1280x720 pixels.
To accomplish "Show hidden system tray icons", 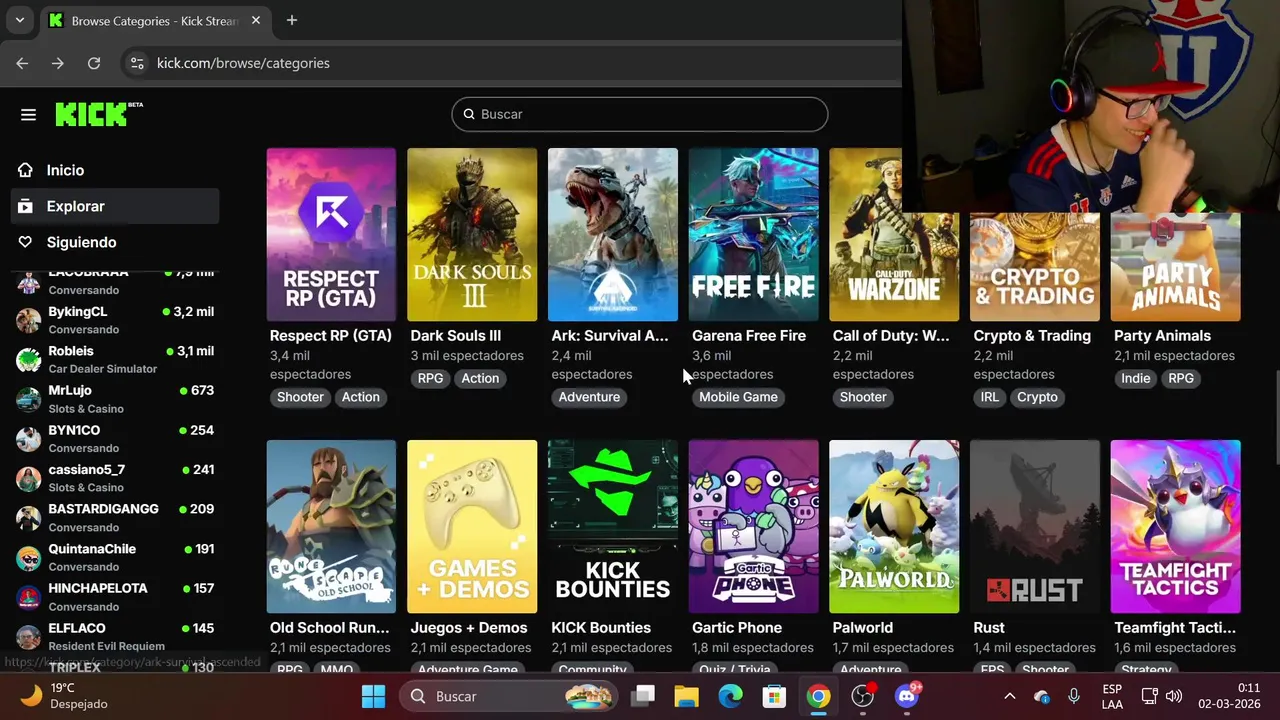I will click(x=1009, y=696).
